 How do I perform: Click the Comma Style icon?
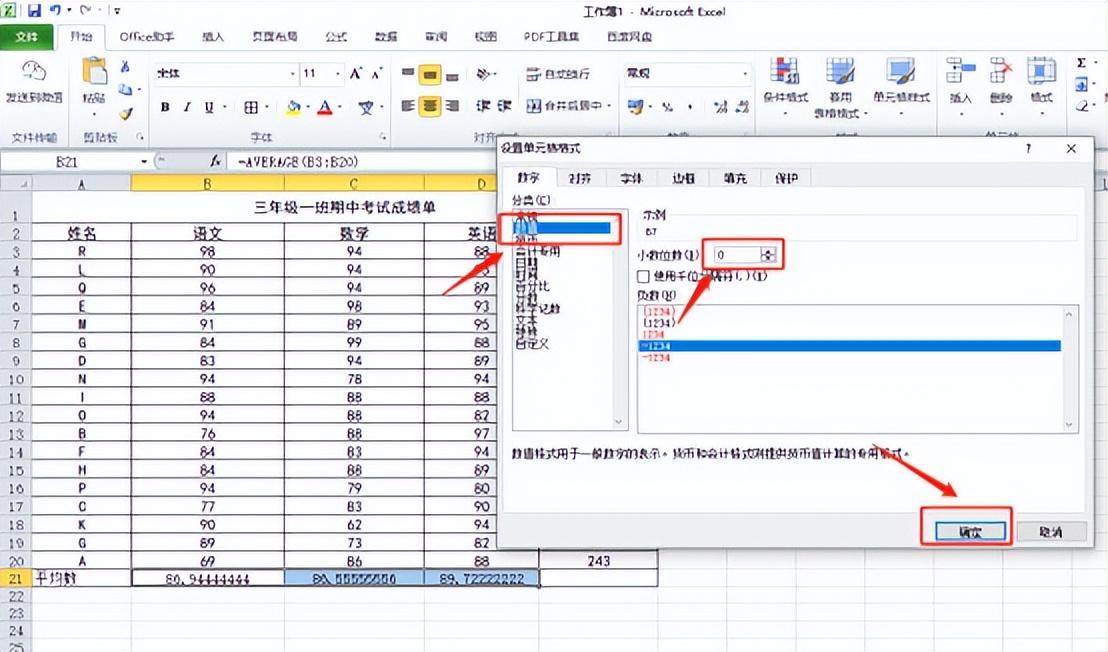(x=690, y=107)
